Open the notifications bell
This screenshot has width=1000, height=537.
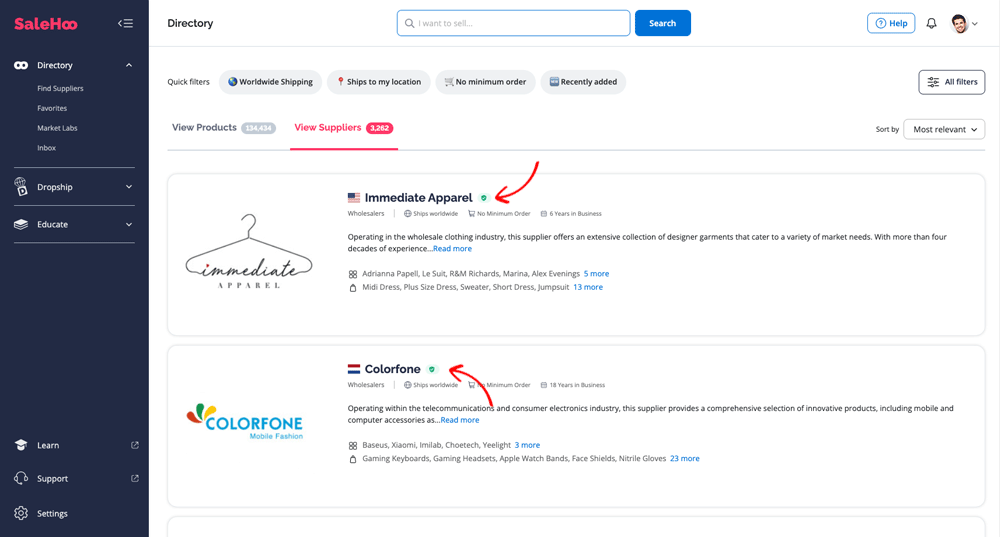pyautogui.click(x=931, y=23)
